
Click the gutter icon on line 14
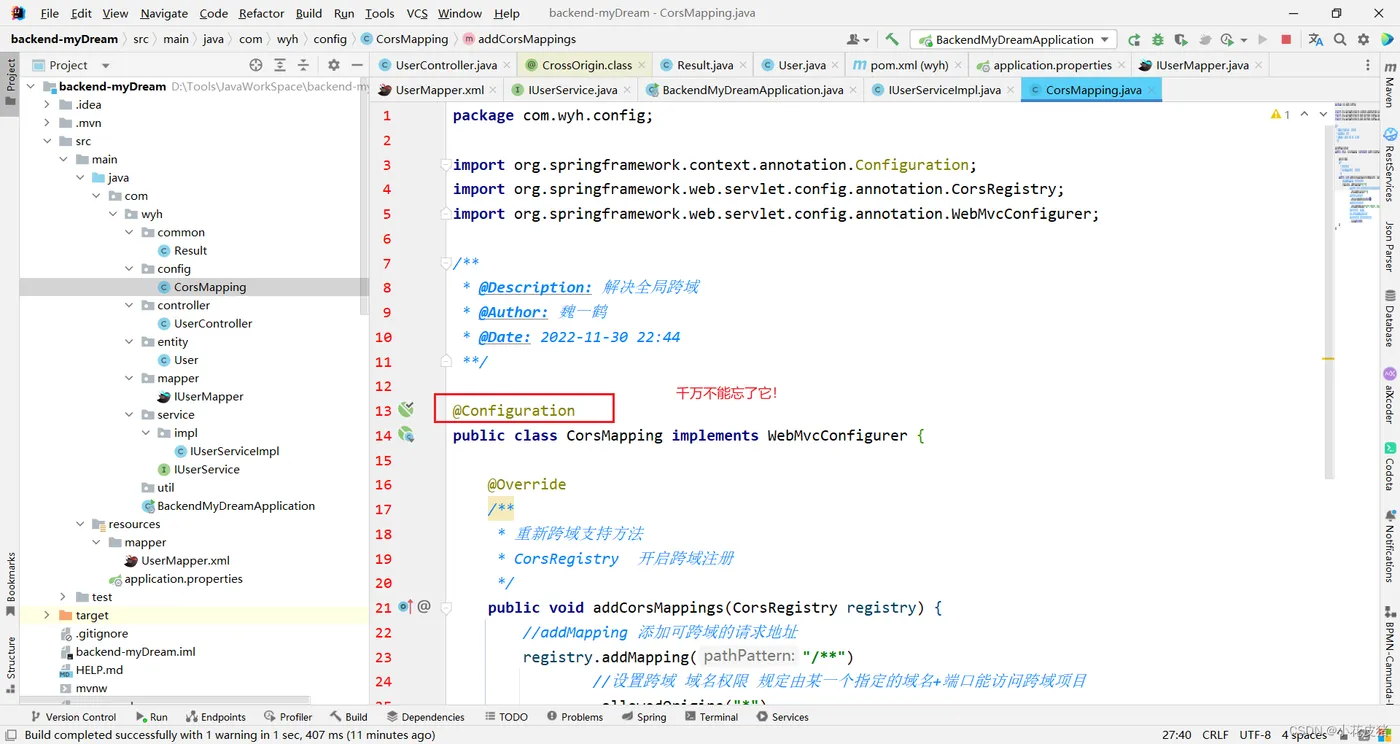pyautogui.click(x=406, y=434)
